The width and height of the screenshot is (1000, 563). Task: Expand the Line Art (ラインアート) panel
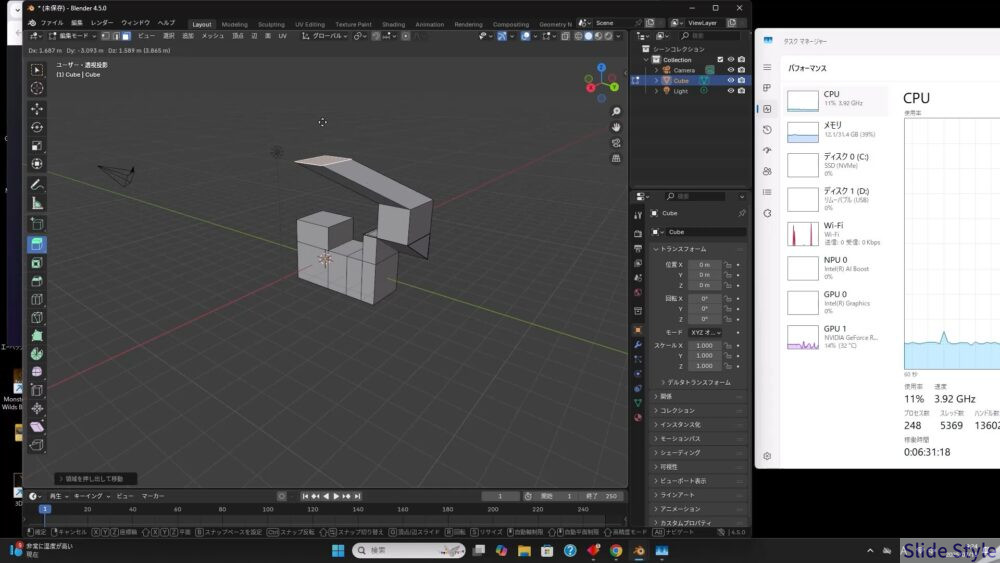coord(698,495)
